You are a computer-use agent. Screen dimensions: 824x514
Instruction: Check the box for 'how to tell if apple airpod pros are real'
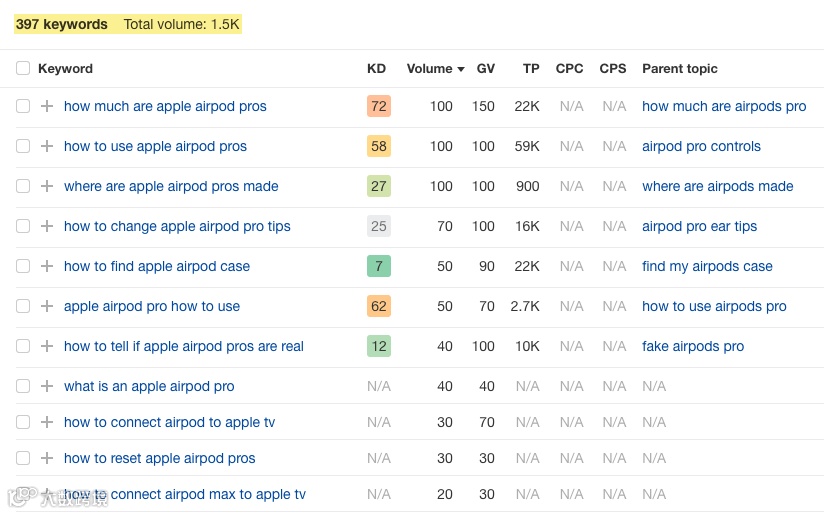[23, 346]
